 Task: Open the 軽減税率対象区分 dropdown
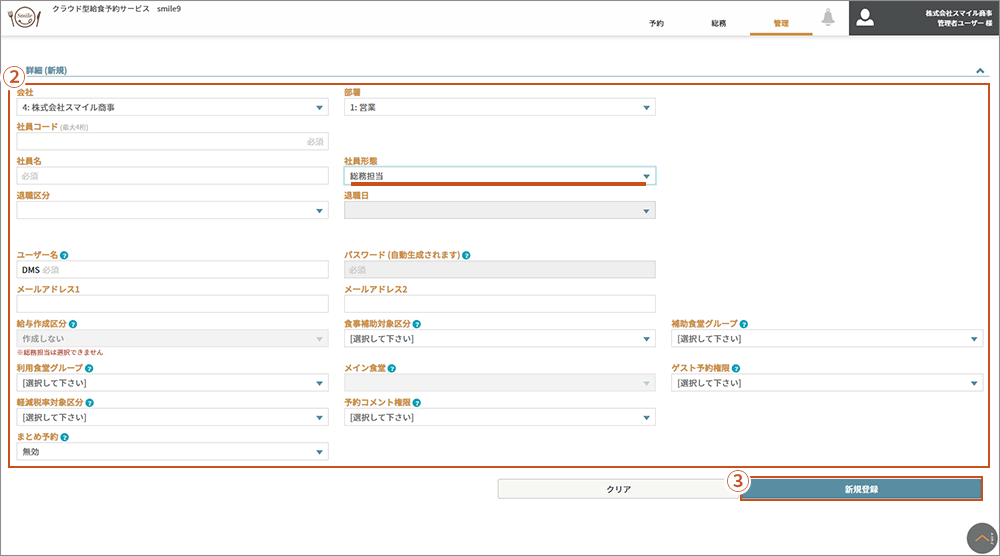[x=172, y=417]
